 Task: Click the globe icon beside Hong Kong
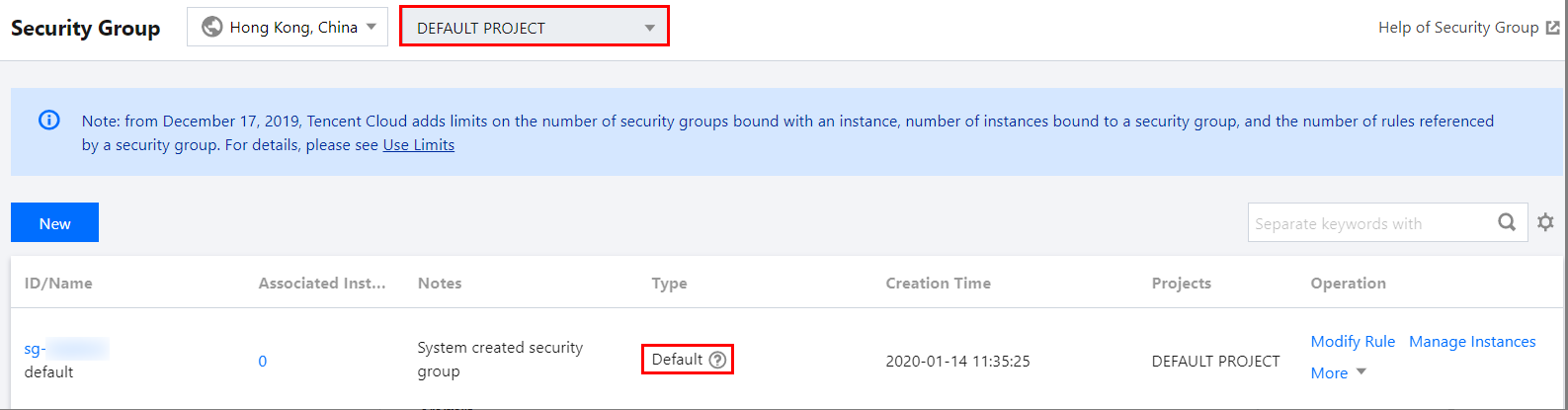tap(211, 28)
